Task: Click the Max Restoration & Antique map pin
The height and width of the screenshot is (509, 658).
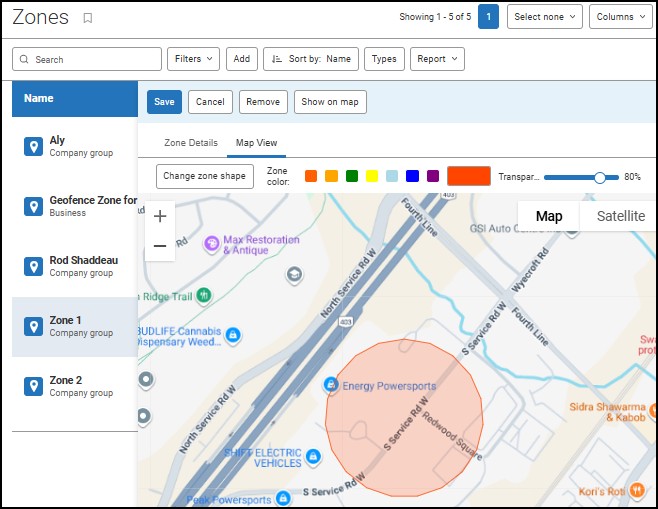Action: click(x=211, y=243)
